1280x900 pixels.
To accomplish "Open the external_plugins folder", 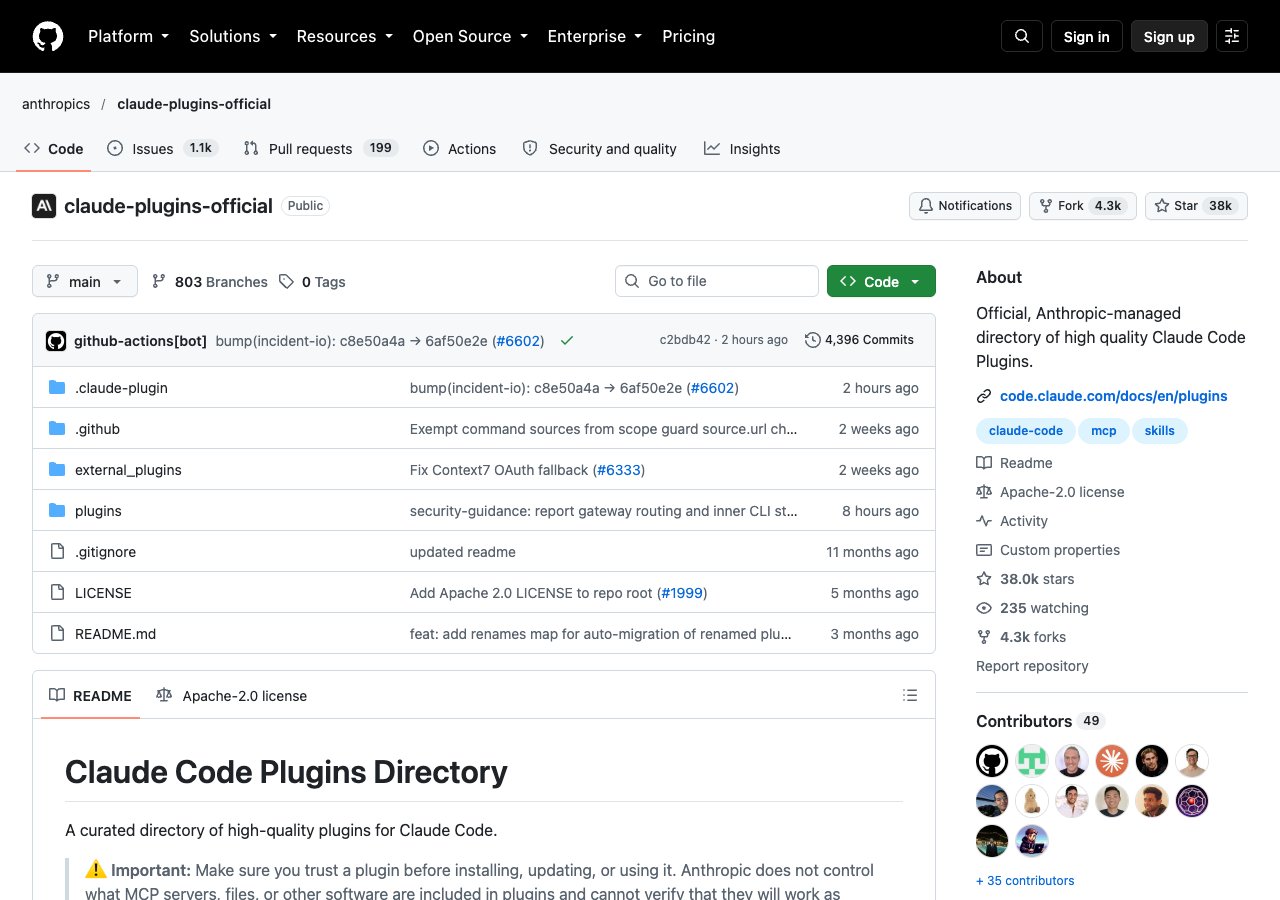I will [128, 470].
